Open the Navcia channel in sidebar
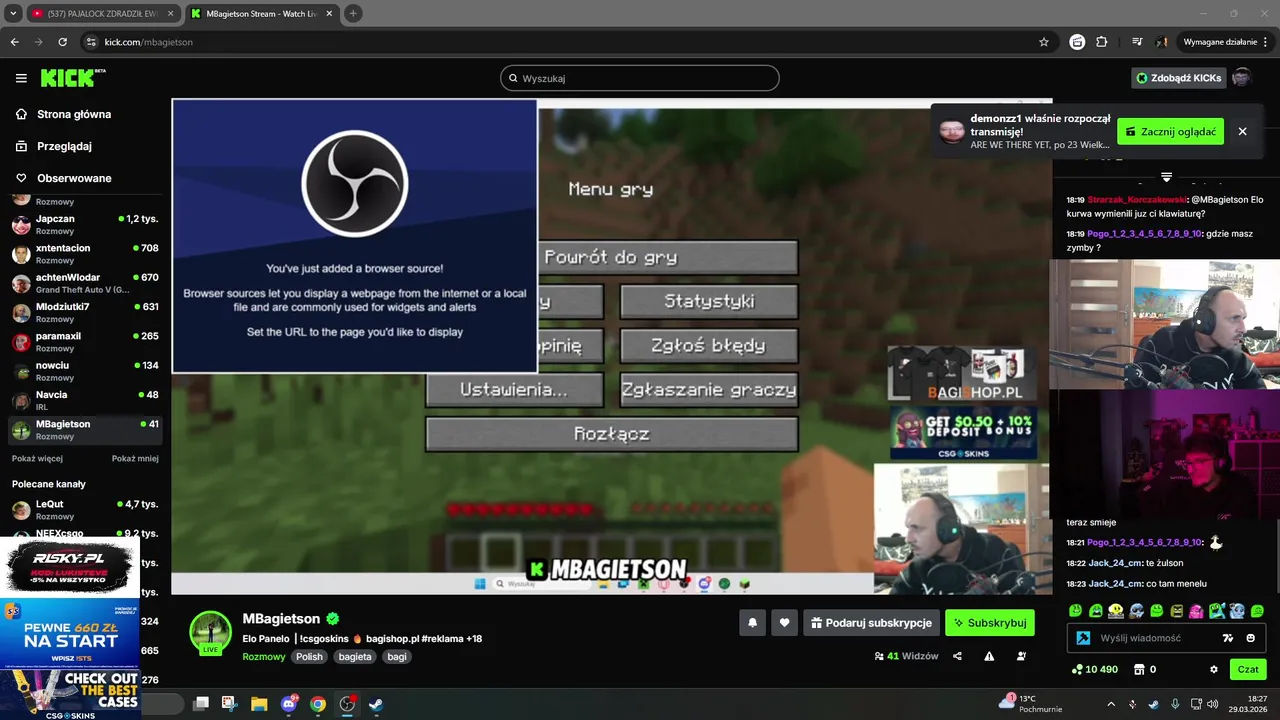Image resolution: width=1280 pixels, height=720 pixels. point(85,400)
